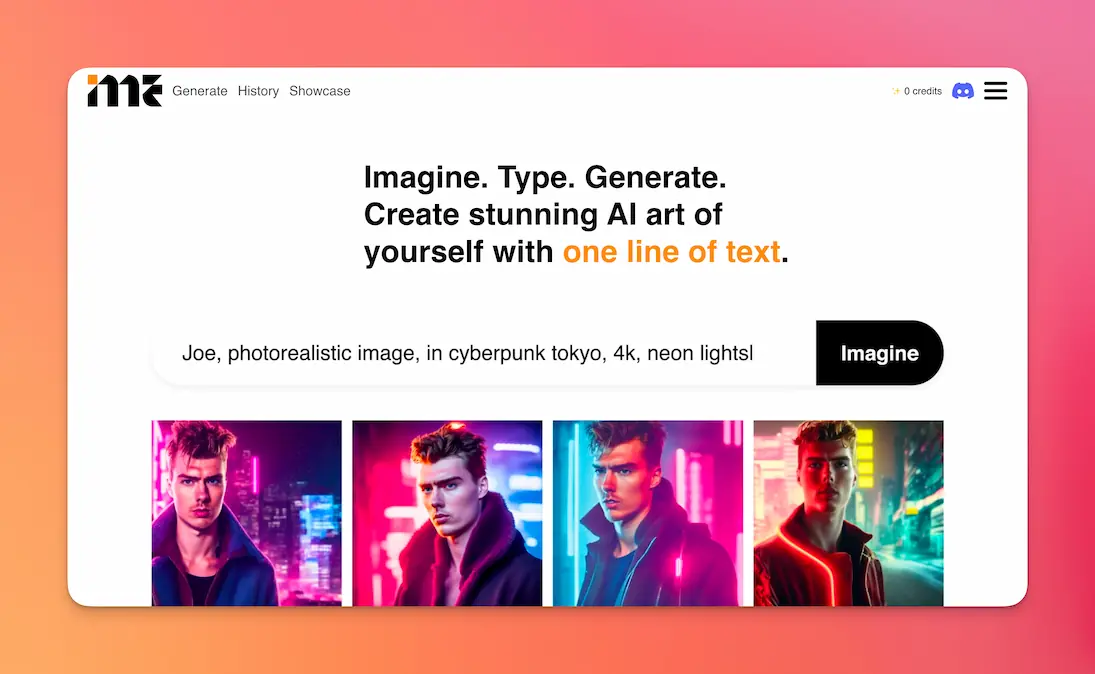The width and height of the screenshot is (1095, 674).
Task: Open fourth portrait with red glowing jacket
Action: tap(848, 513)
